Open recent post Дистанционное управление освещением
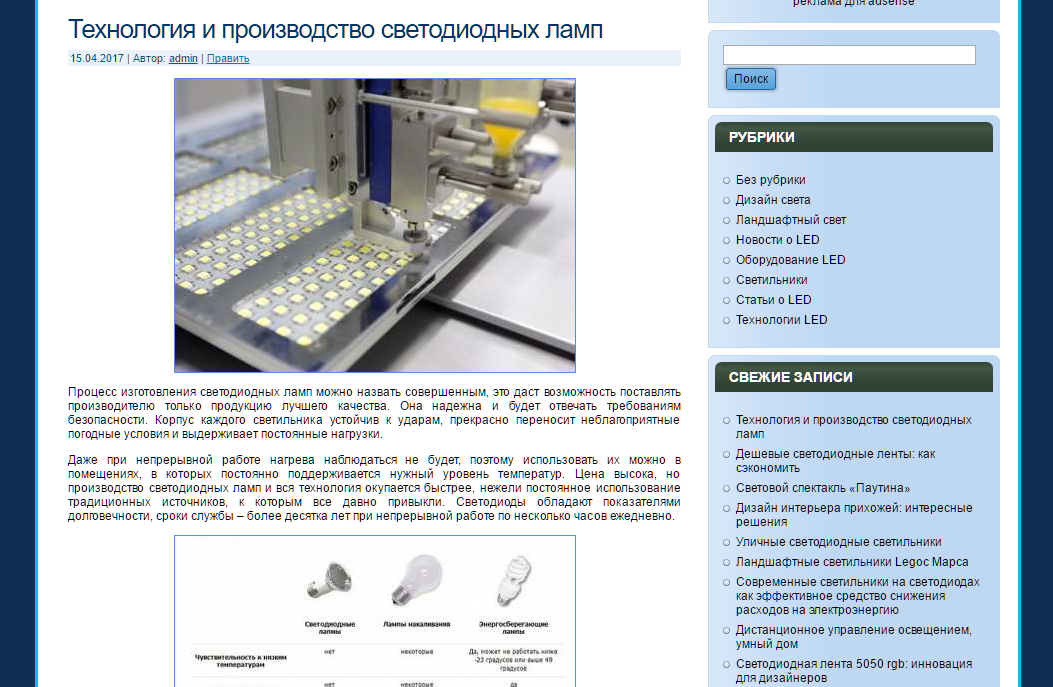Viewport: 1053px width, 687px height. [854, 637]
